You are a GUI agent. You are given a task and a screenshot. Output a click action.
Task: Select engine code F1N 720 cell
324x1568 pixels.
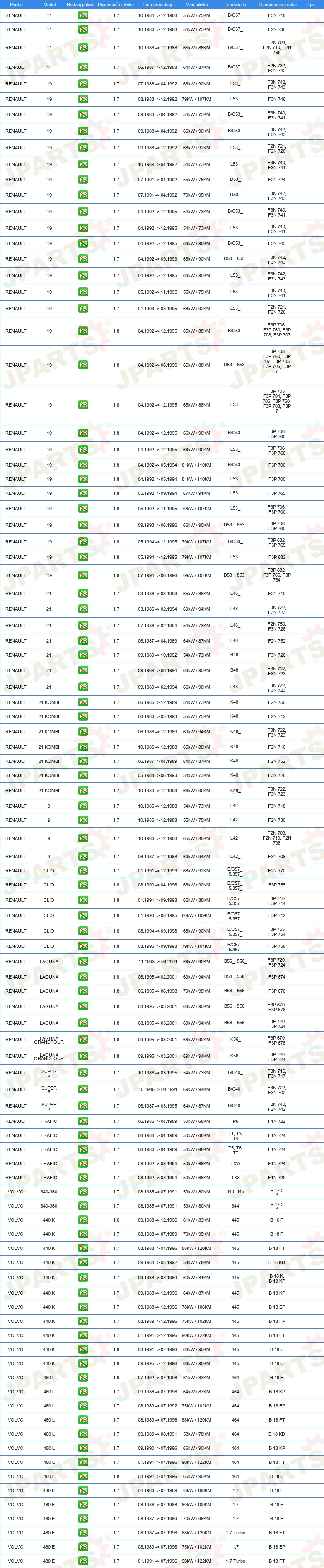pos(277,1178)
